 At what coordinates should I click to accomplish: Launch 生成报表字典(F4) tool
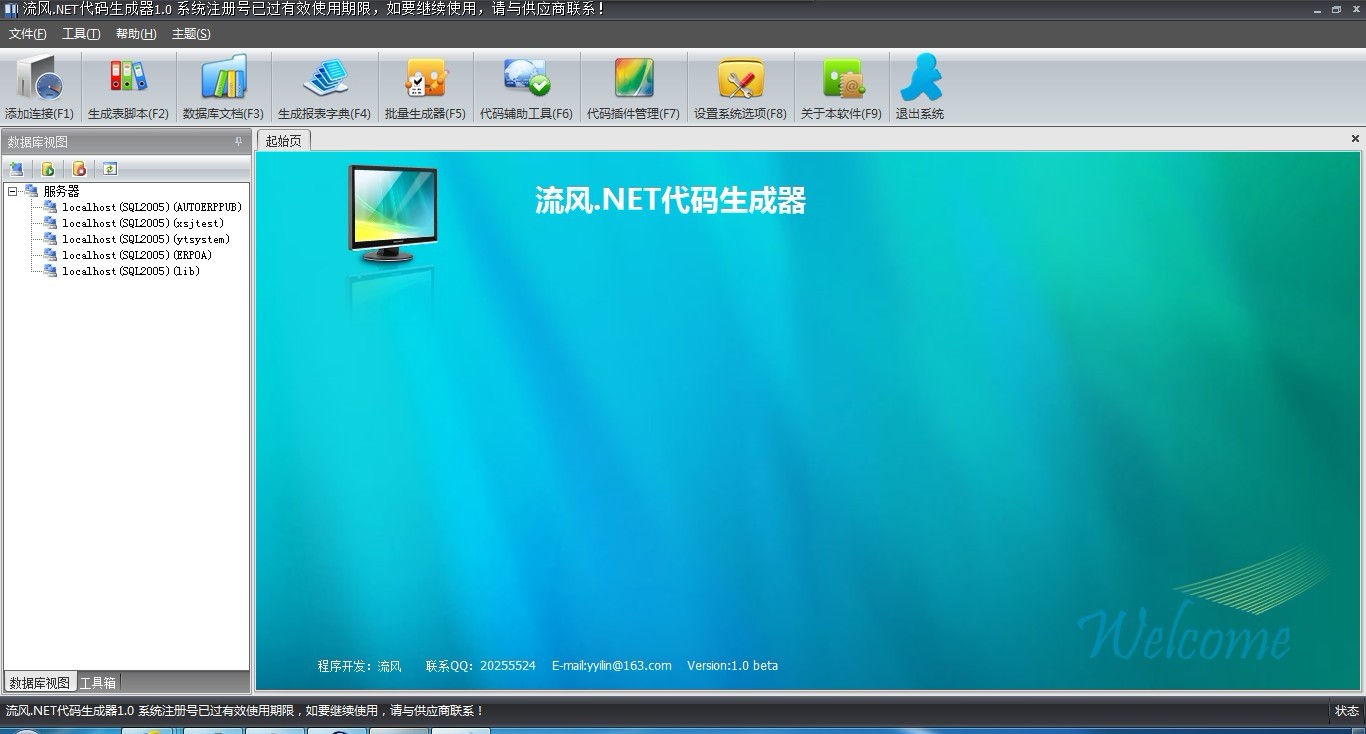point(324,80)
